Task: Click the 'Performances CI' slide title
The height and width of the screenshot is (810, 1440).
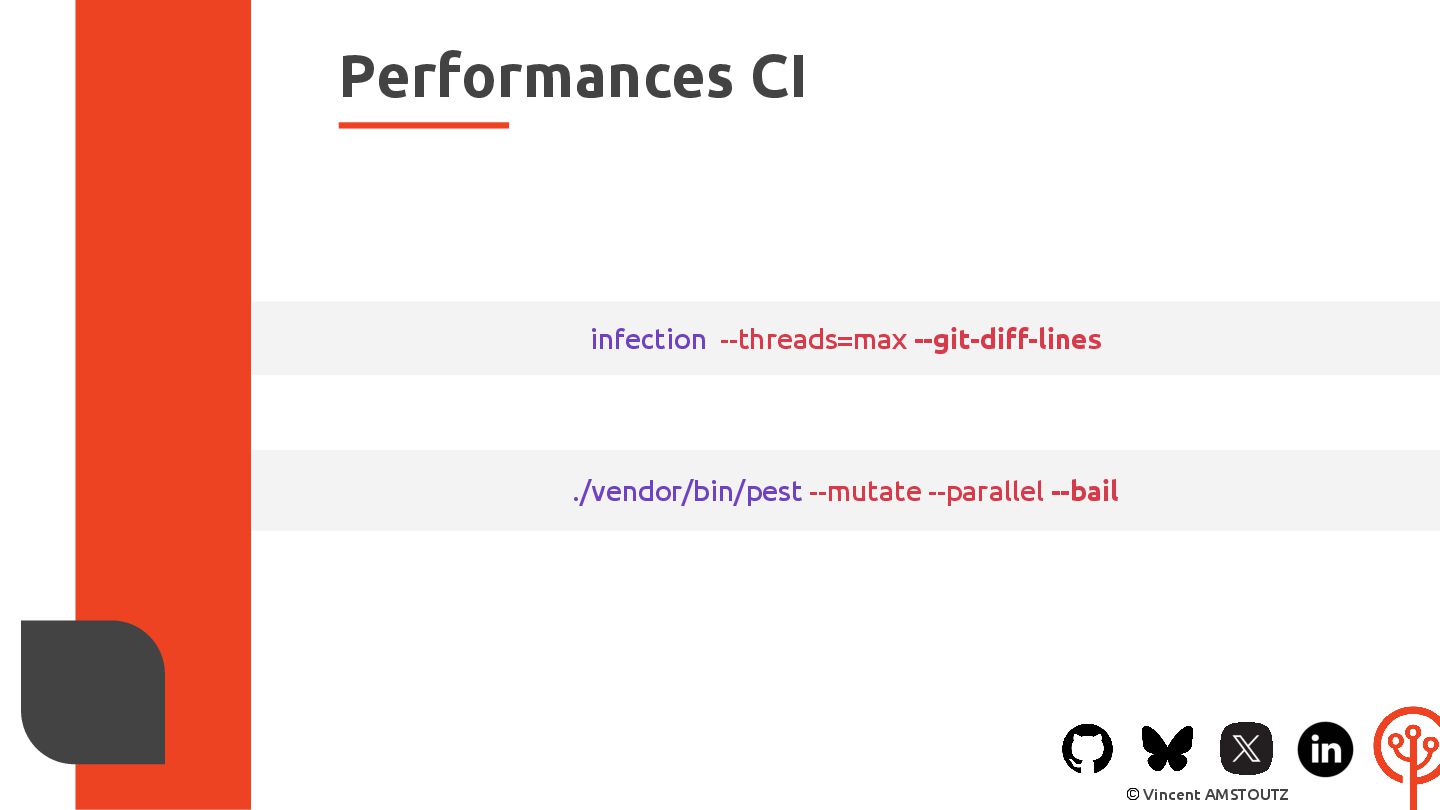Action: [x=572, y=76]
